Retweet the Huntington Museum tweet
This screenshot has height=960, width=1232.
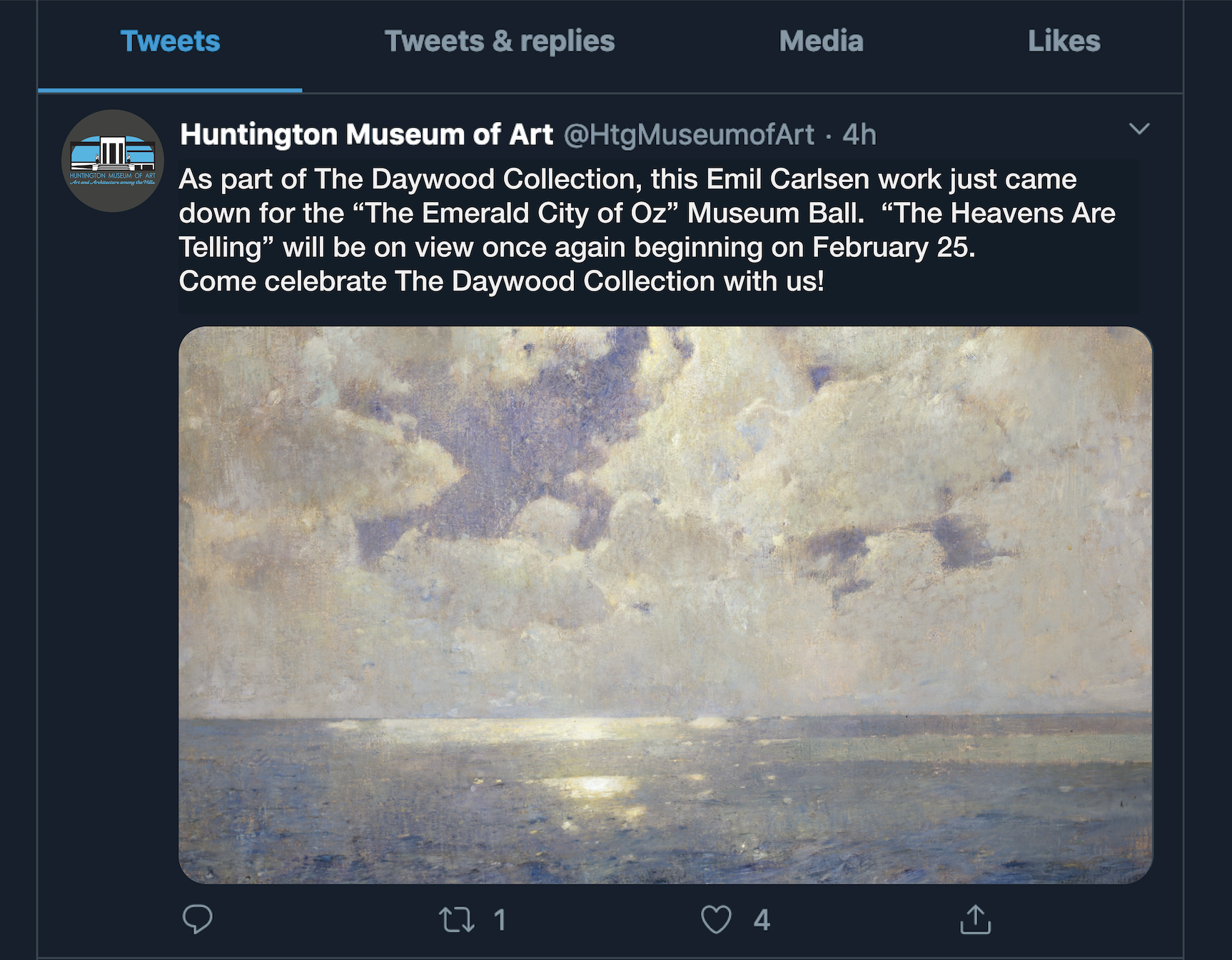click(456, 919)
